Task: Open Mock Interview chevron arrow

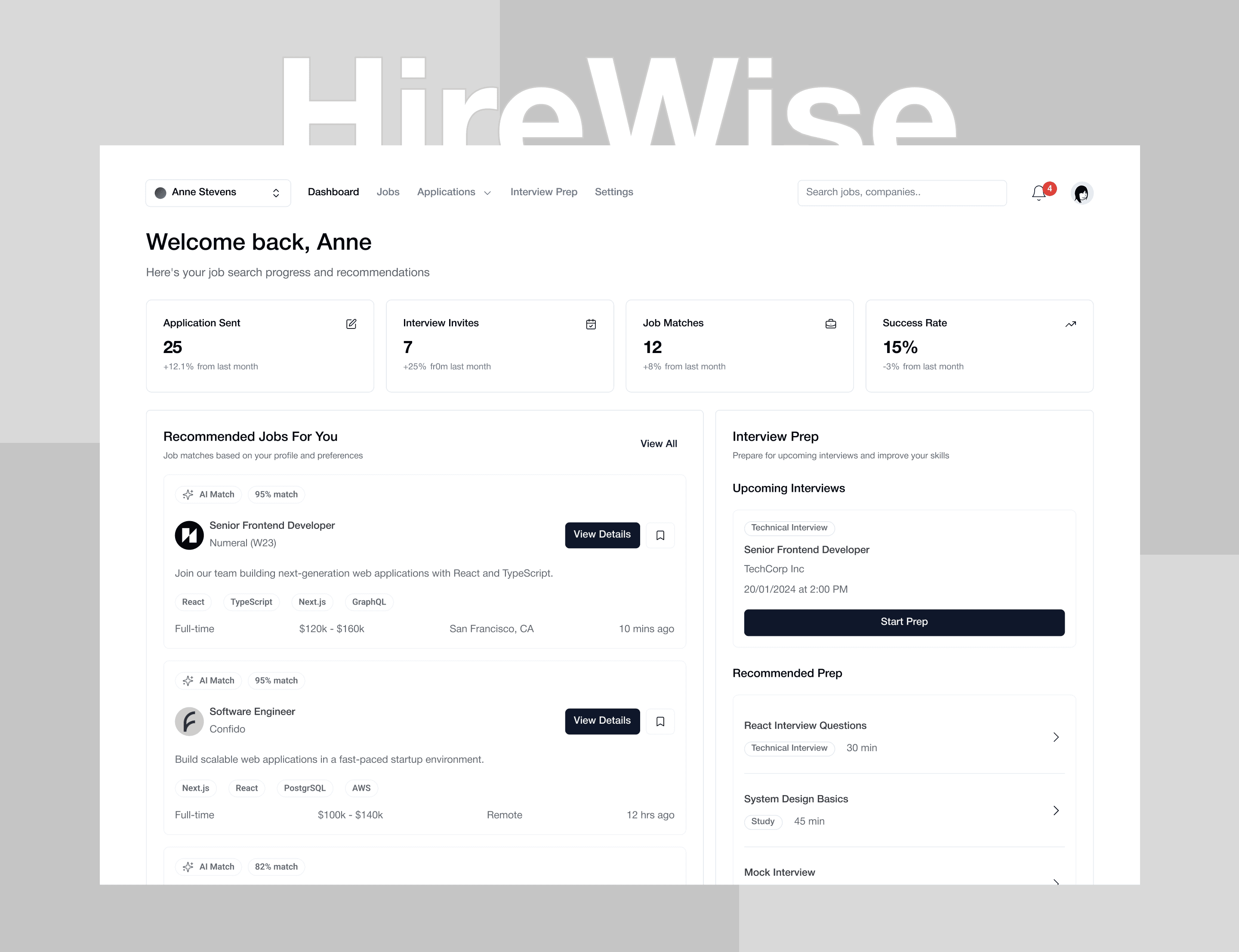Action: coord(1056,881)
